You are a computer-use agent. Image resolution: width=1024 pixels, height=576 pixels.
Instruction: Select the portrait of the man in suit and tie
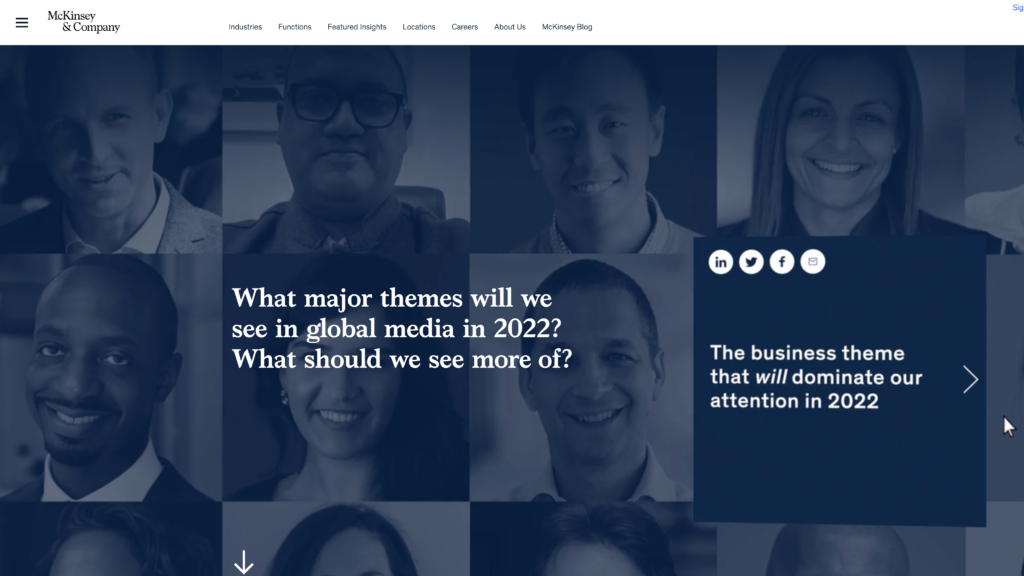coord(111,377)
